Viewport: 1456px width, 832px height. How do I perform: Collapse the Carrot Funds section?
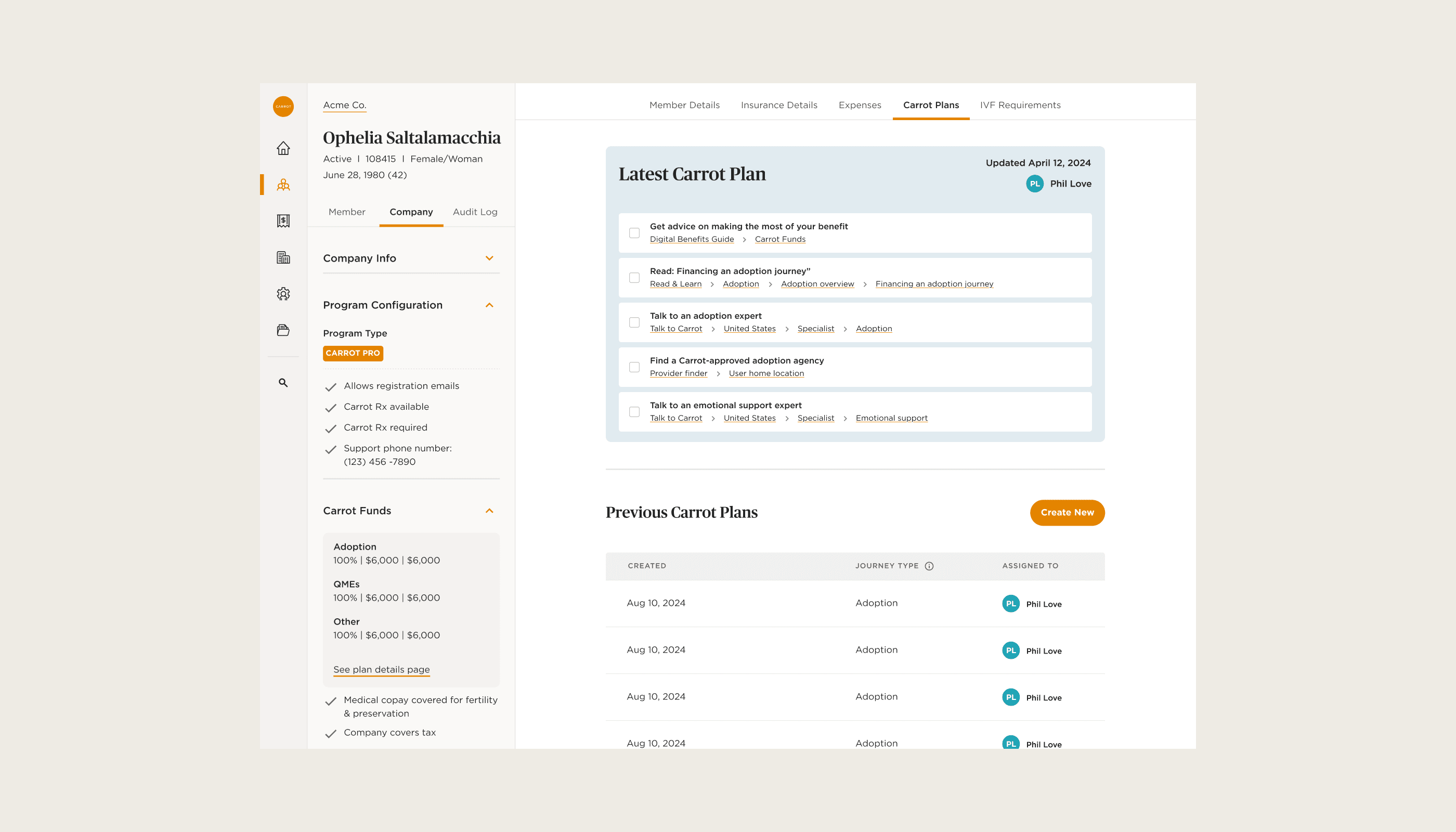pyautogui.click(x=489, y=511)
